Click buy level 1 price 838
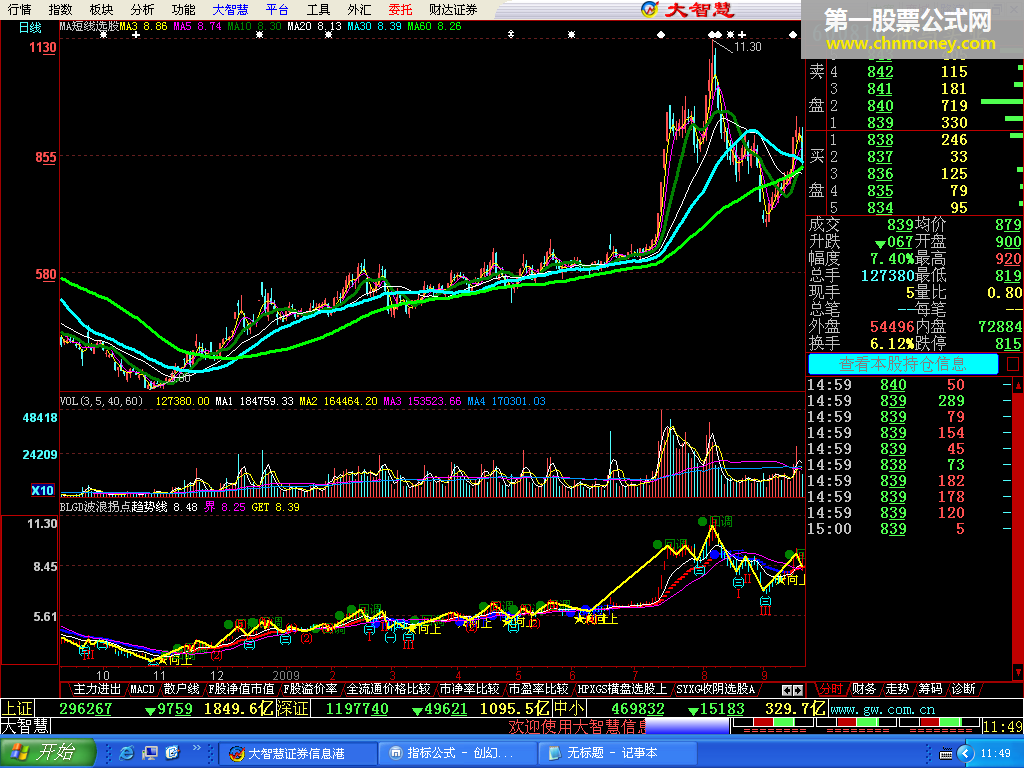Screen dimensions: 1024x768 pos(880,140)
